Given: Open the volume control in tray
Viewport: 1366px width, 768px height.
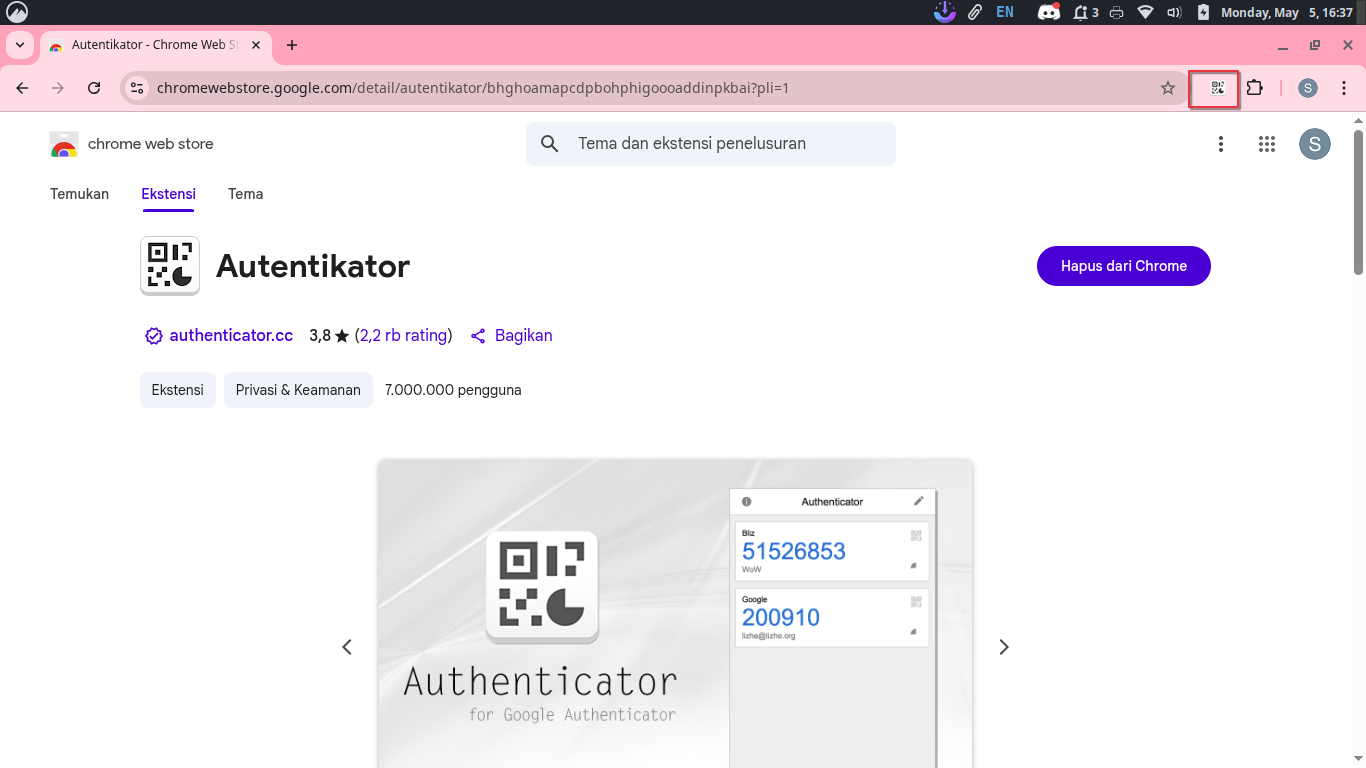Looking at the screenshot, I should click(x=1174, y=13).
